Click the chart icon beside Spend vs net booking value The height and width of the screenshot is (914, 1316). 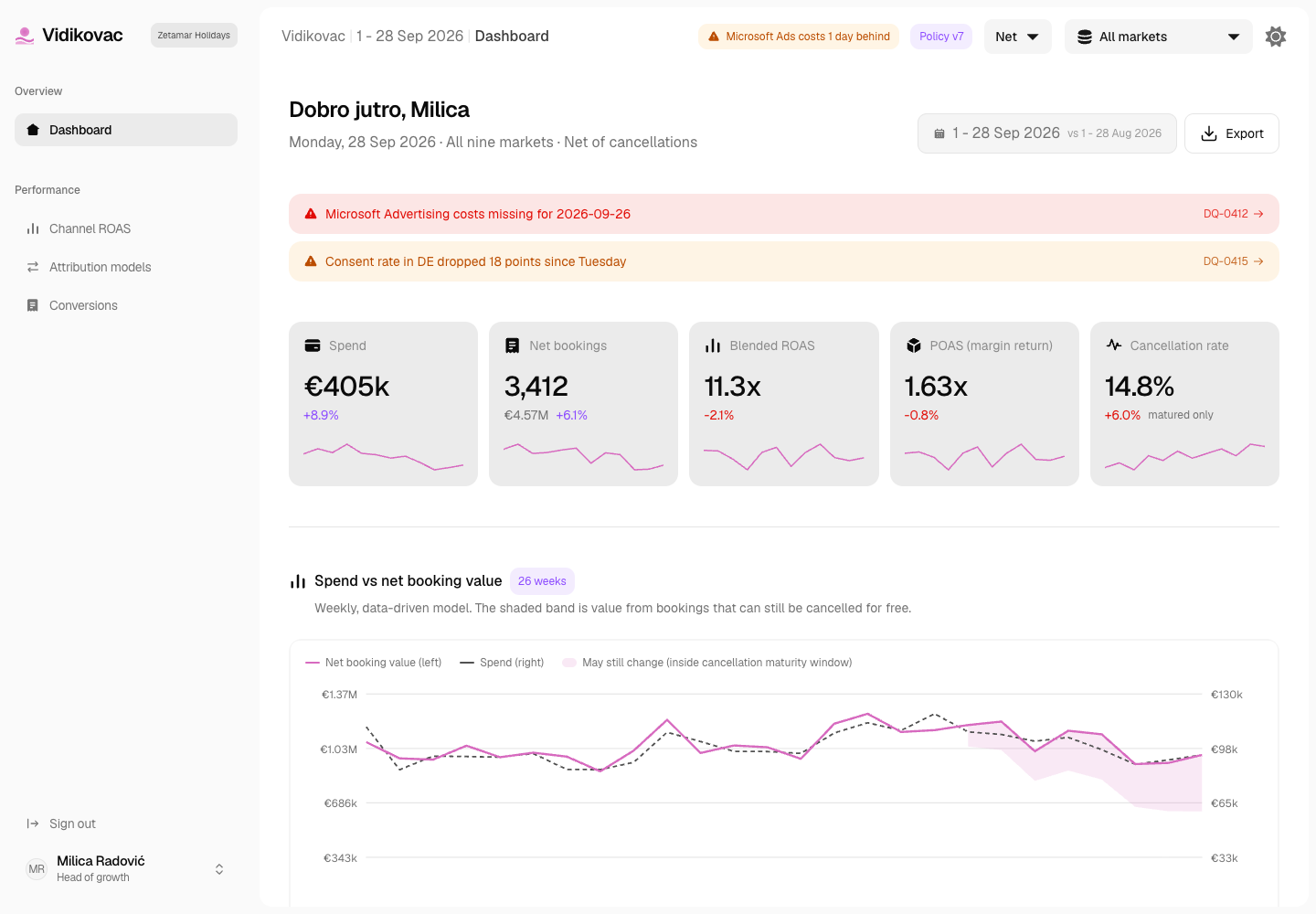(x=298, y=581)
